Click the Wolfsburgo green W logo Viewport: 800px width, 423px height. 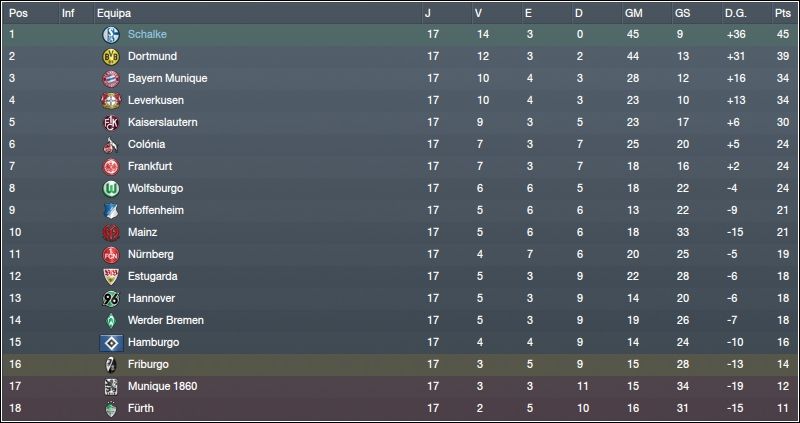pos(111,188)
